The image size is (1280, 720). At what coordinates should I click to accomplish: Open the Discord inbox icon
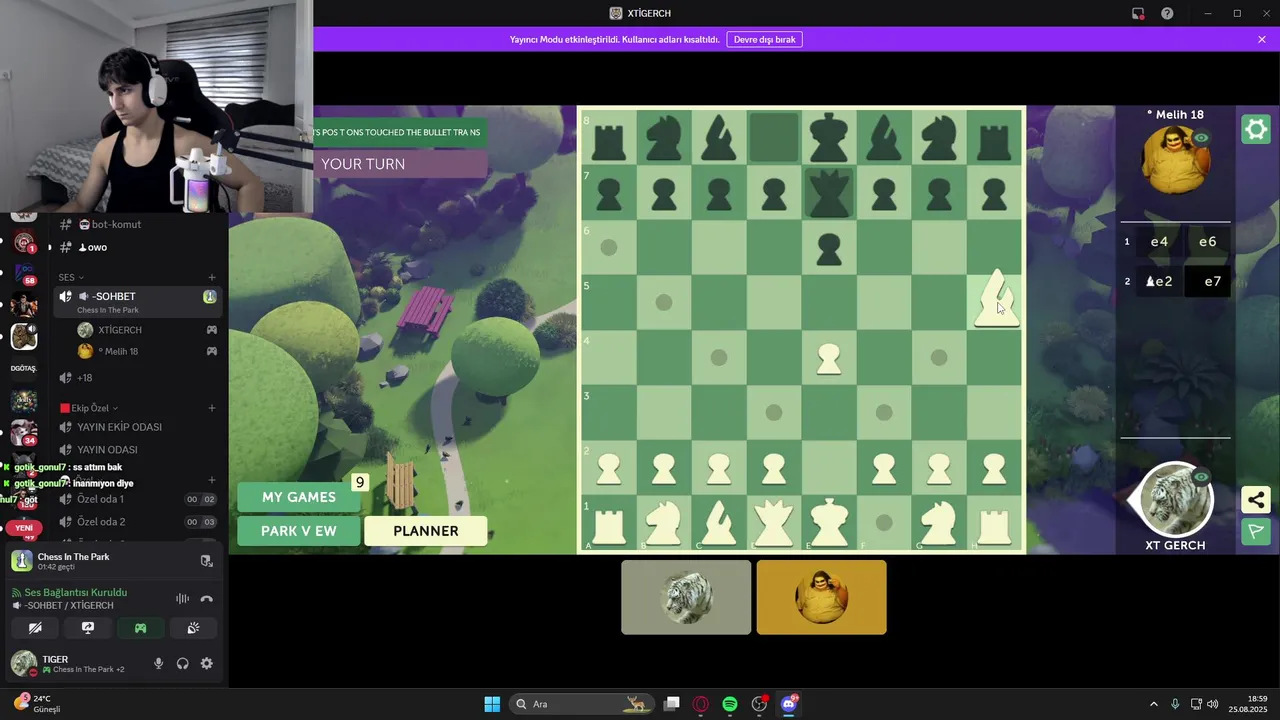[1138, 13]
